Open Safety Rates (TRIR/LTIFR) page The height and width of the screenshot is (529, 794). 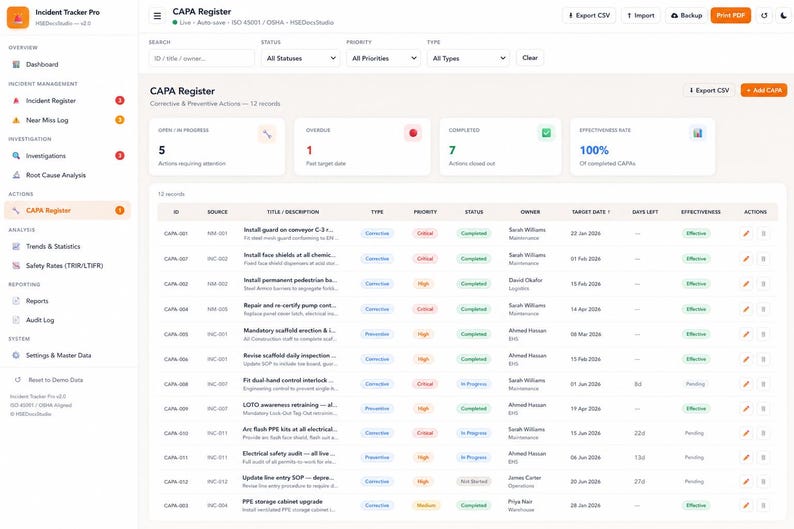point(67,266)
